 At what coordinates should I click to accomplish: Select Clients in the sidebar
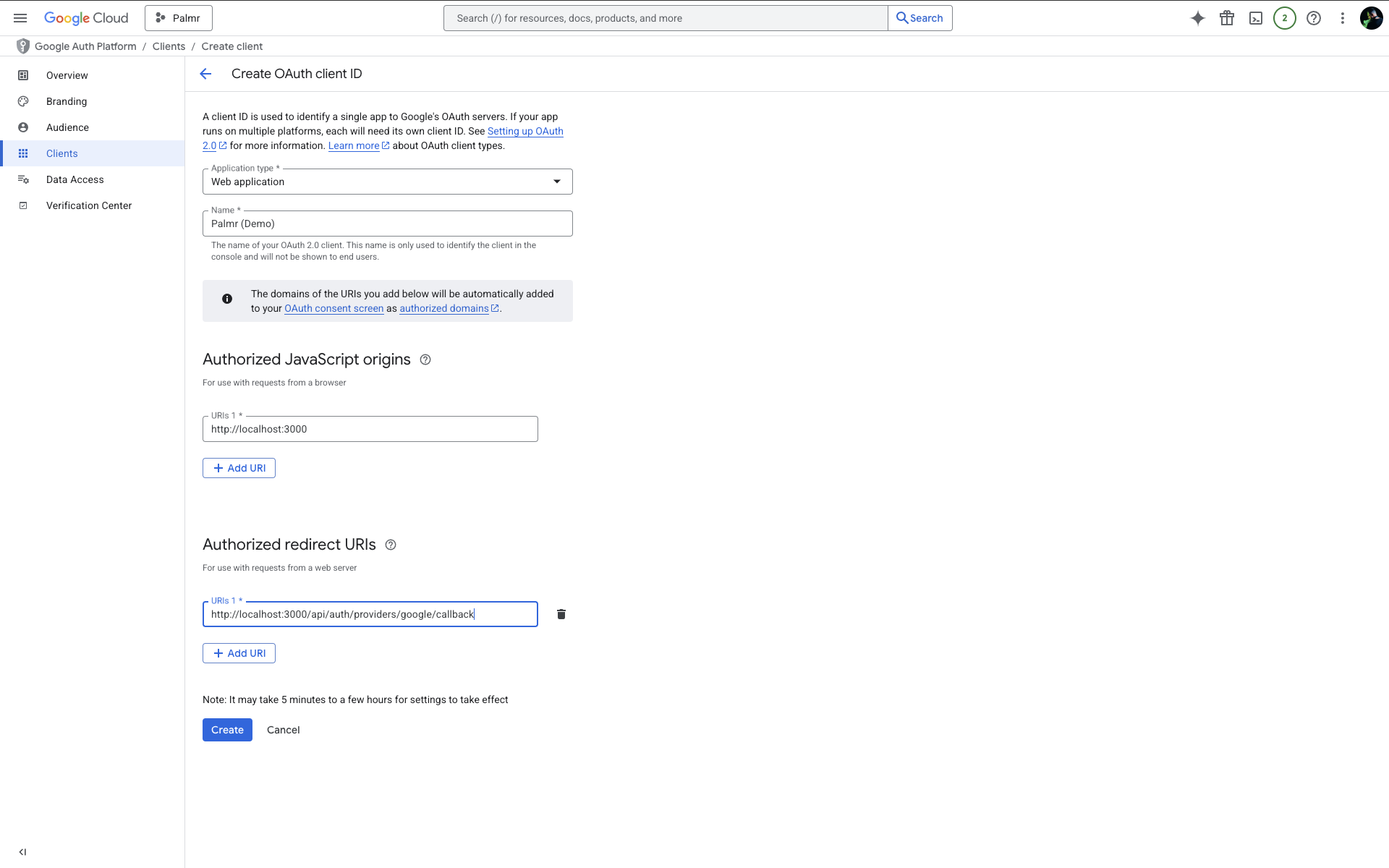coord(93,153)
